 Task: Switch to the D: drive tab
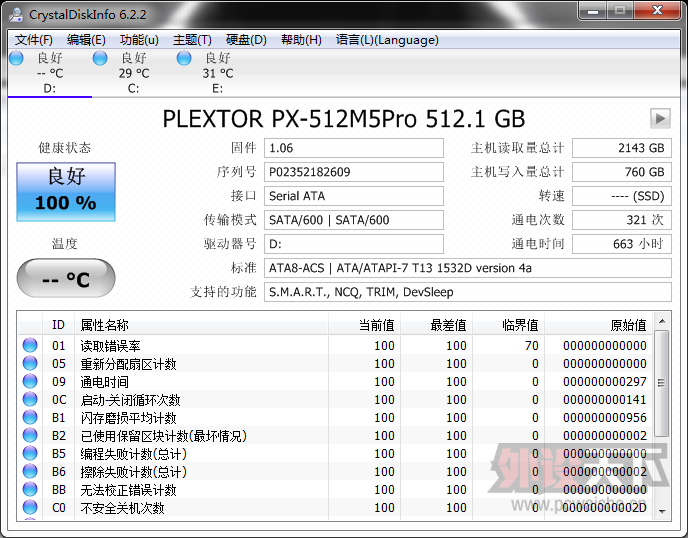50,73
